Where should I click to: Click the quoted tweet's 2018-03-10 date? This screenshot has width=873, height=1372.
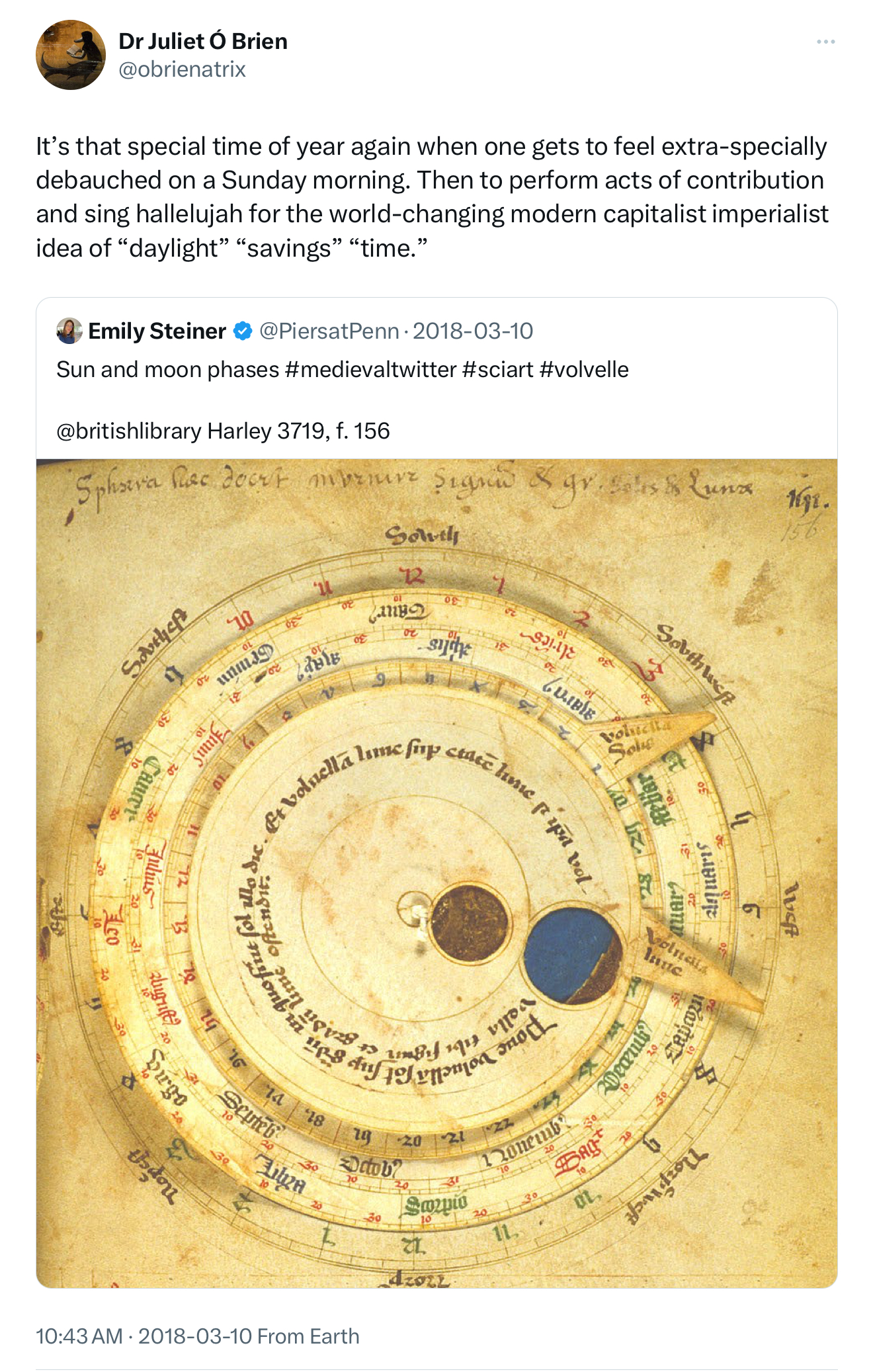pos(472,331)
